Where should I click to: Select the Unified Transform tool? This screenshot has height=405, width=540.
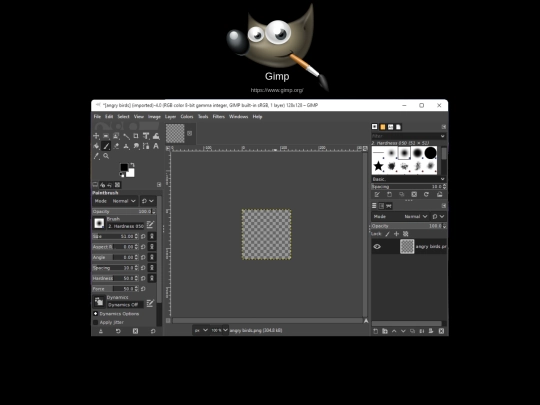[146, 136]
